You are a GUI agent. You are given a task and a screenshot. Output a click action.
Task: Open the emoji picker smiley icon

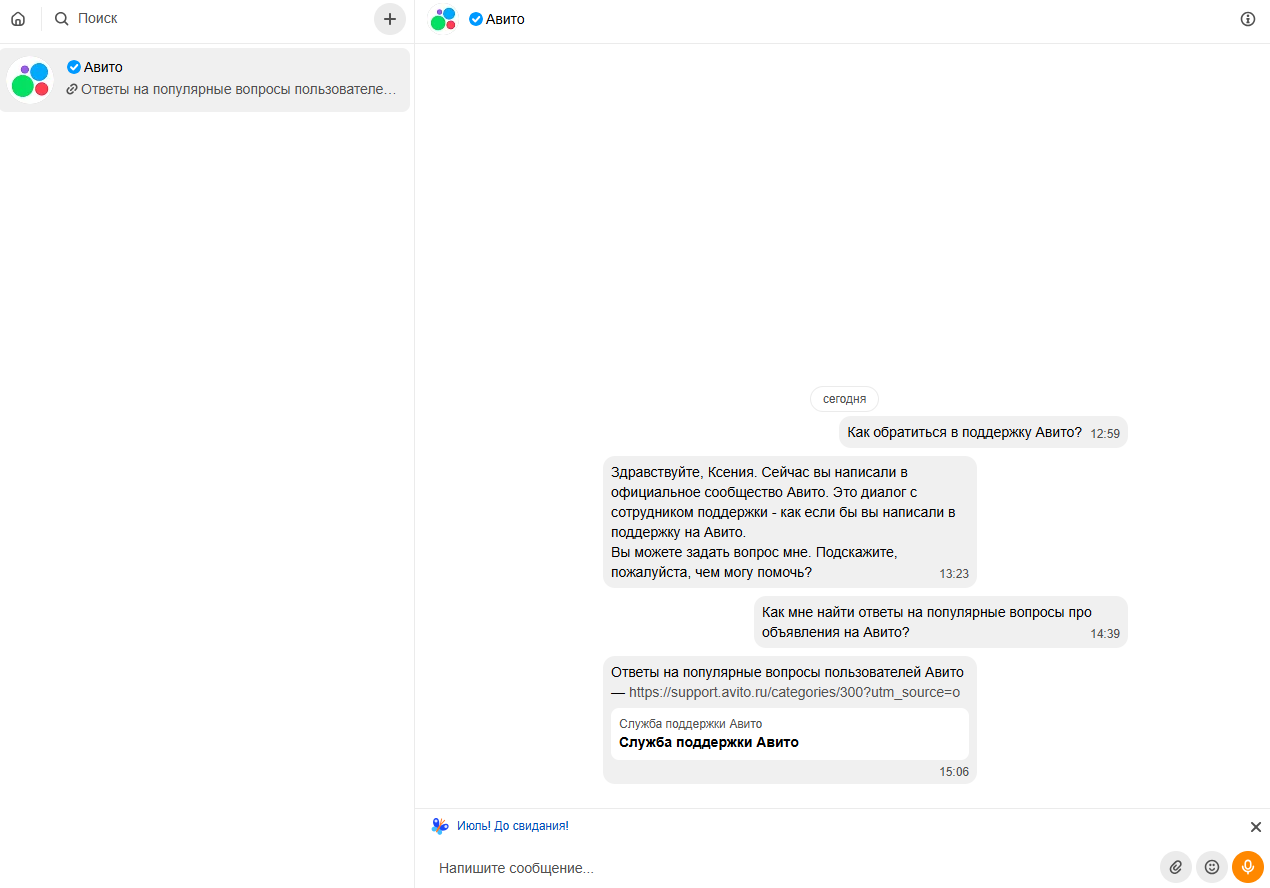pos(1212,867)
